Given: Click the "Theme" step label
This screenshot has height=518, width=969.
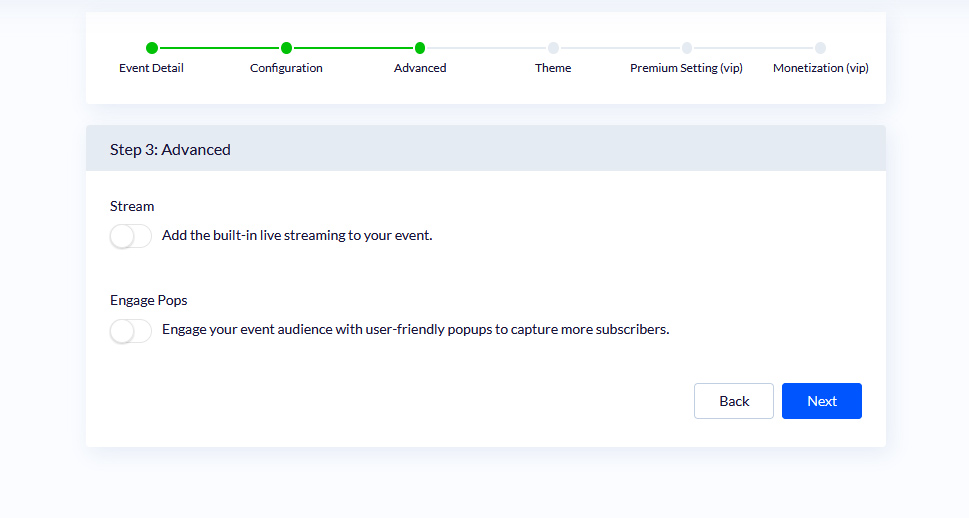Looking at the screenshot, I should 553,68.
